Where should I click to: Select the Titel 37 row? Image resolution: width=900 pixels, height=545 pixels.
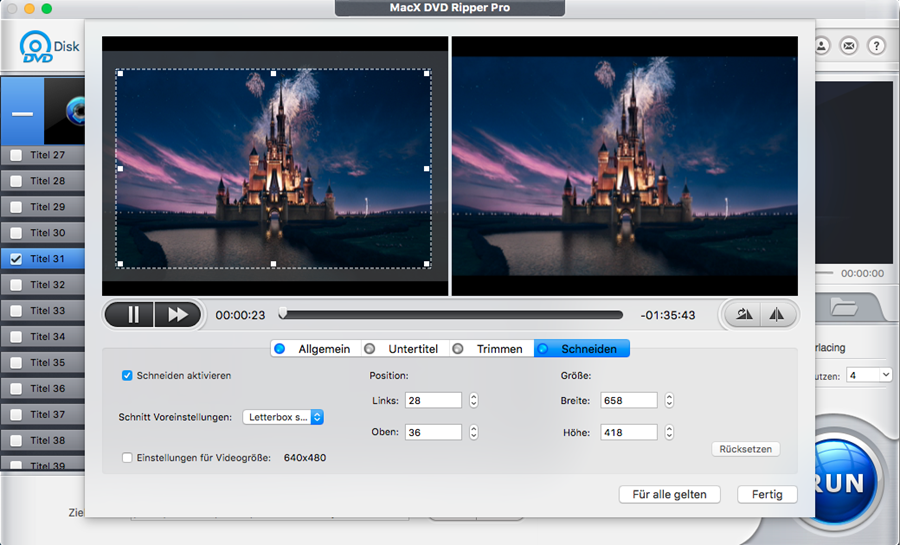tap(43, 414)
